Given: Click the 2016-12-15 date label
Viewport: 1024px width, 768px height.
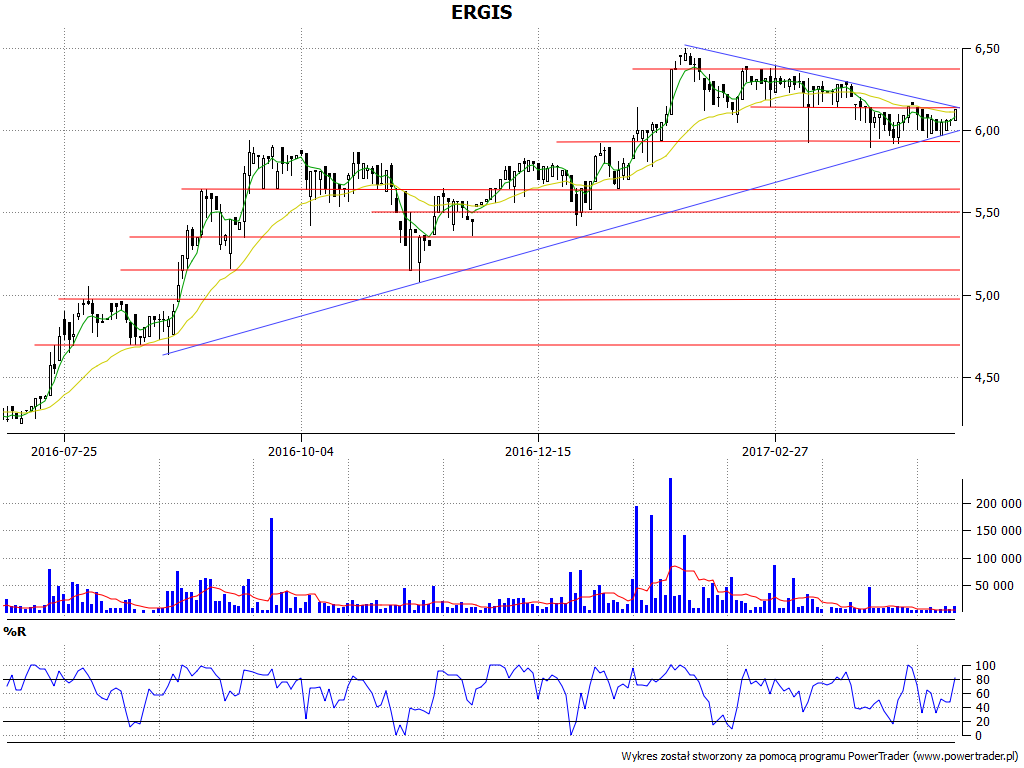Looking at the screenshot, I should 537,451.
